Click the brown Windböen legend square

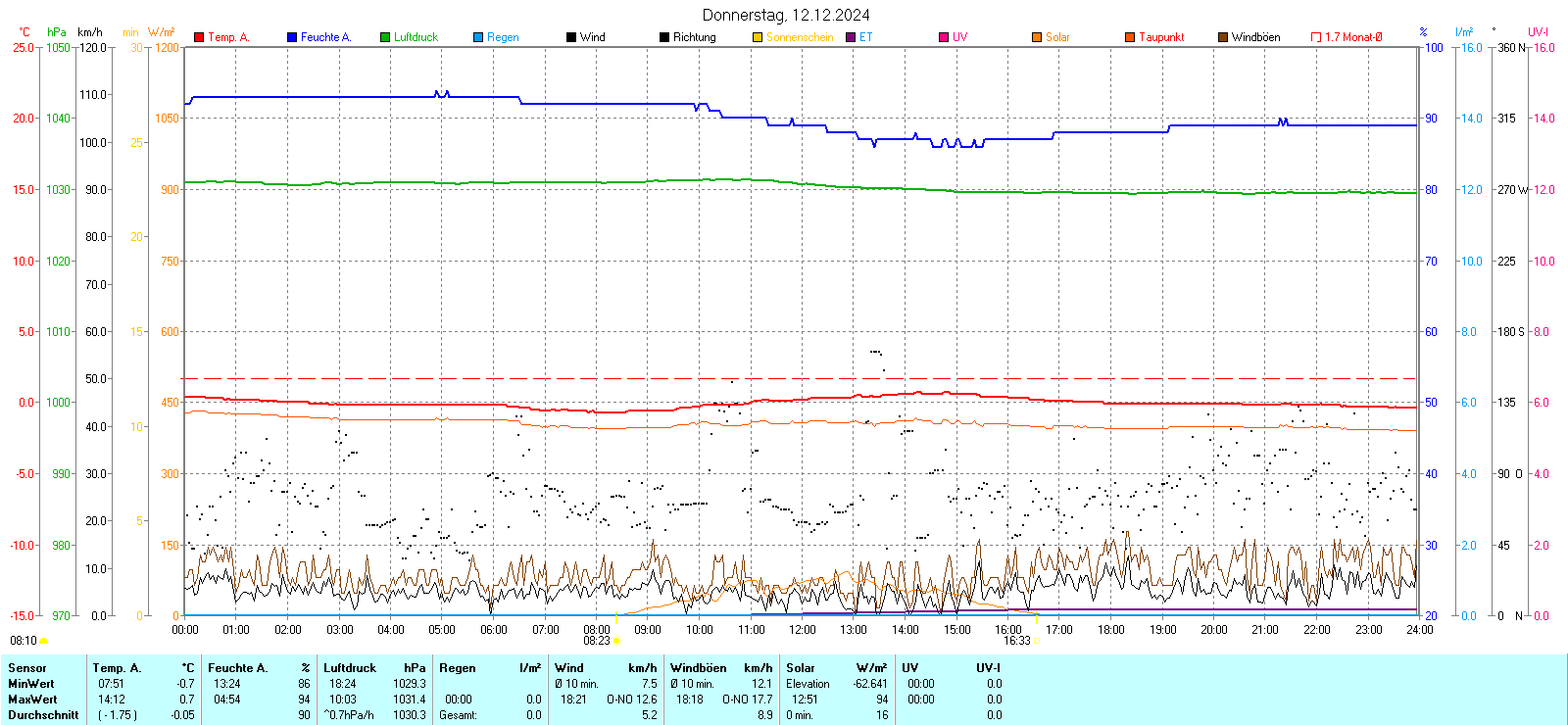click(x=1223, y=37)
